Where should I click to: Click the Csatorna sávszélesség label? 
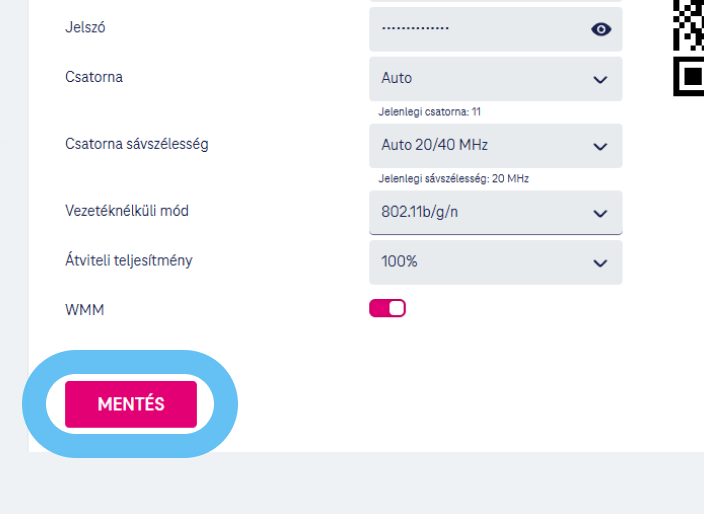[136, 144]
